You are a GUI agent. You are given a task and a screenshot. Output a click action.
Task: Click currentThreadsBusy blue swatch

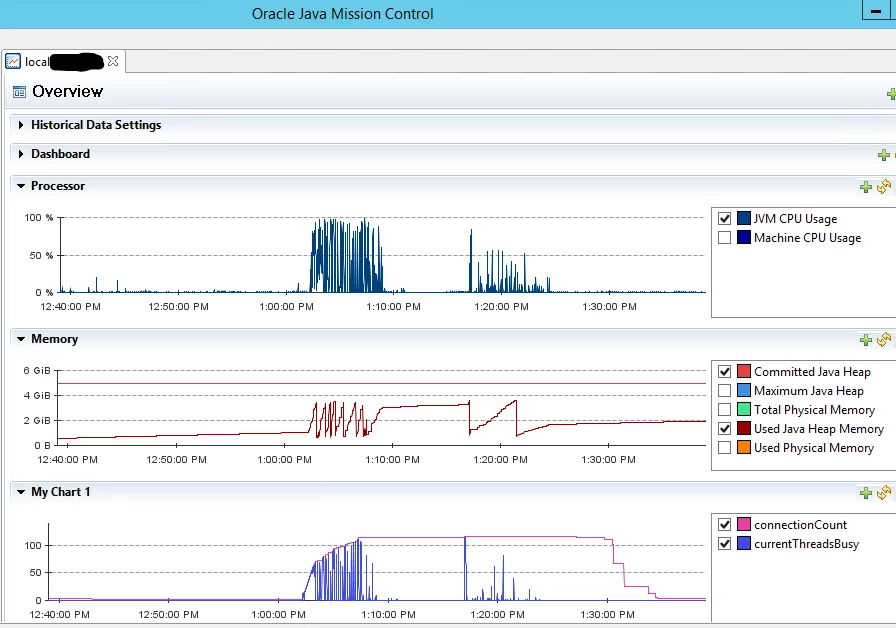(743, 543)
